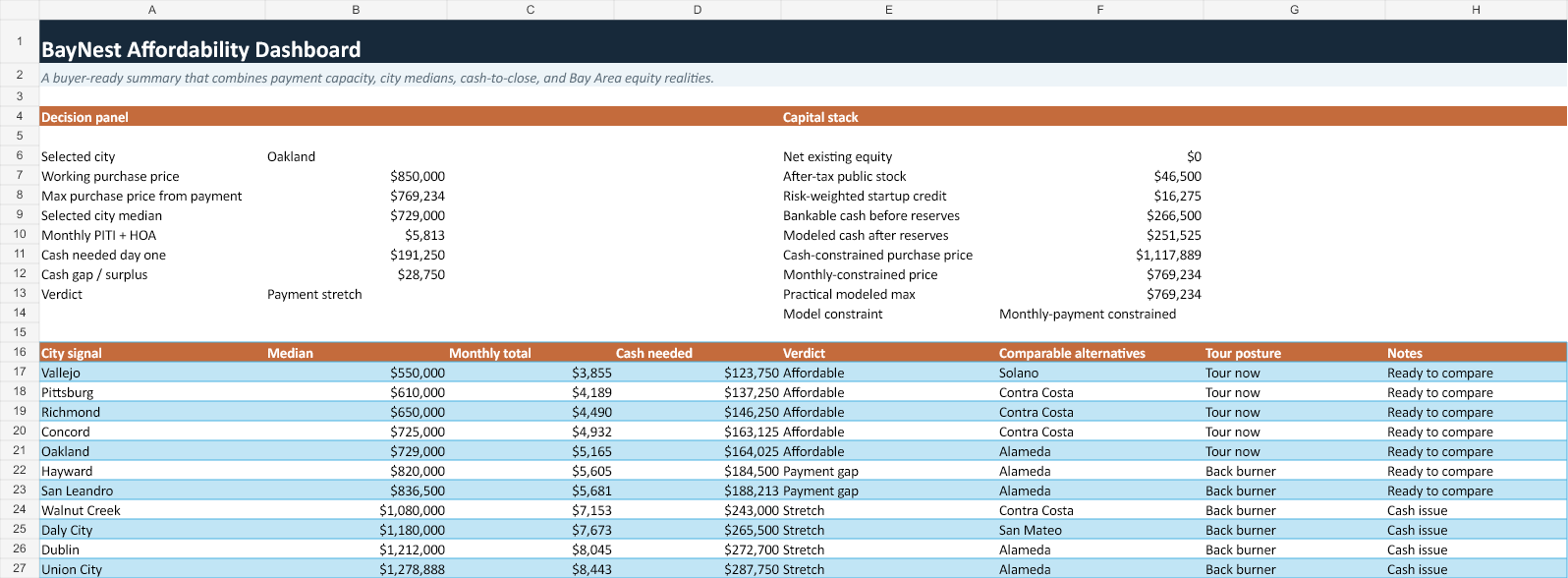Select the Union City city cell
Image resolution: width=1568 pixels, height=578 pixels.
pyautogui.click(x=152, y=569)
